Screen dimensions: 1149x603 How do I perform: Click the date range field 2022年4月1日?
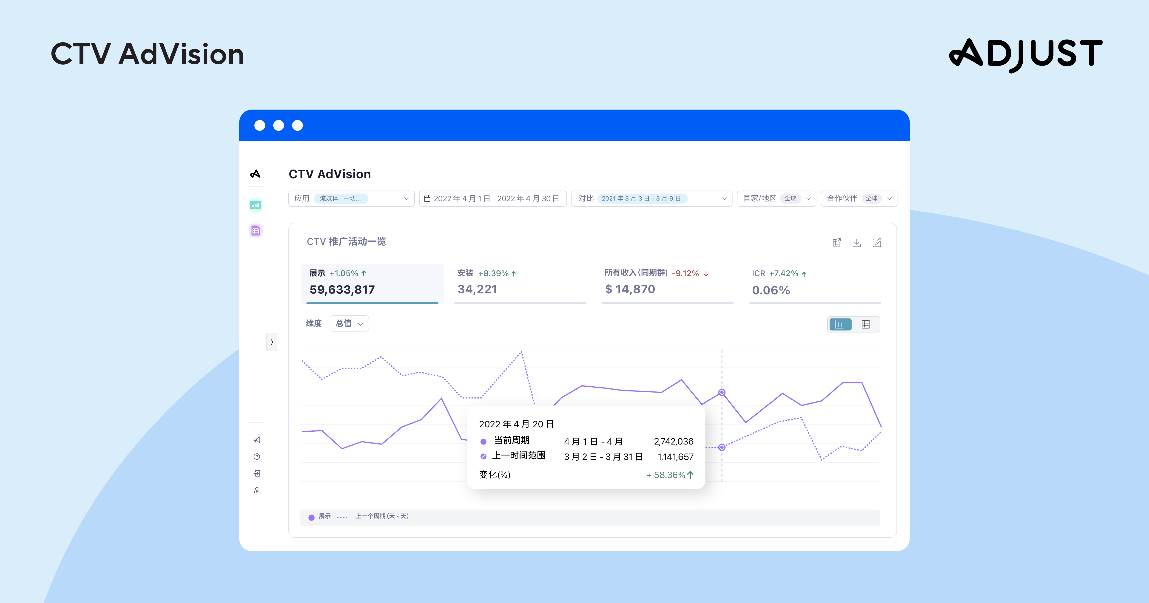pyautogui.click(x=492, y=199)
